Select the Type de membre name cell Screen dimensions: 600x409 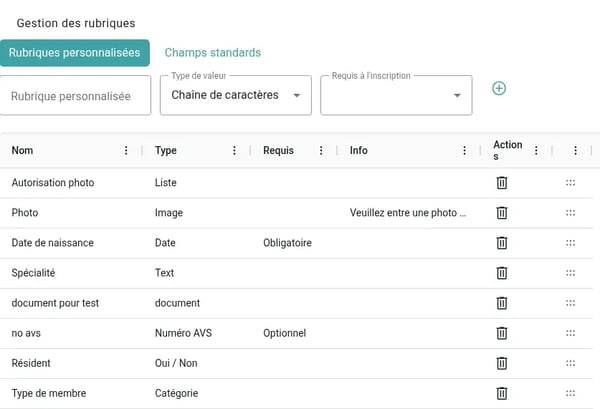[49, 393]
